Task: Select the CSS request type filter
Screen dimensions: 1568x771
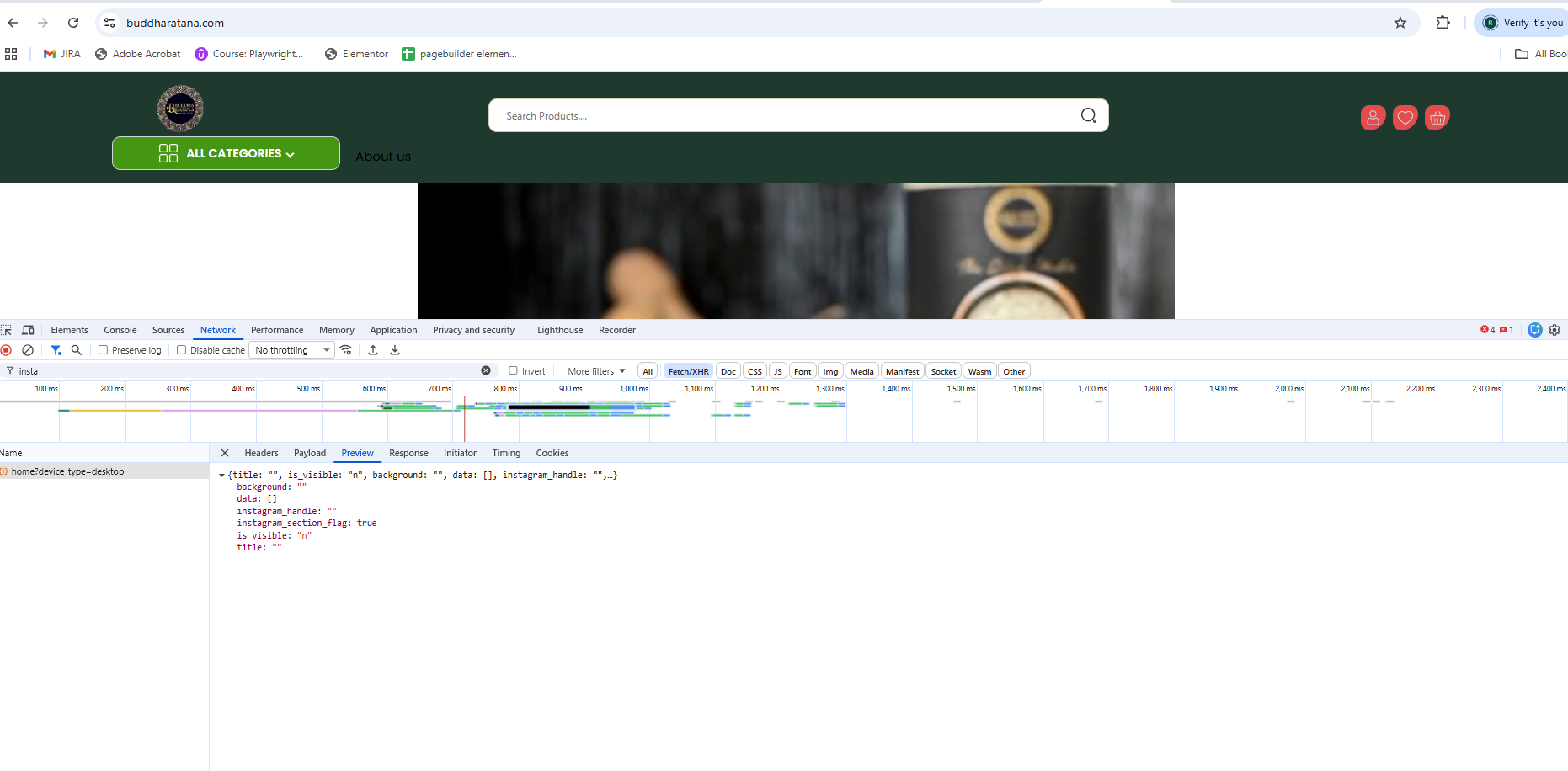Action: (755, 371)
